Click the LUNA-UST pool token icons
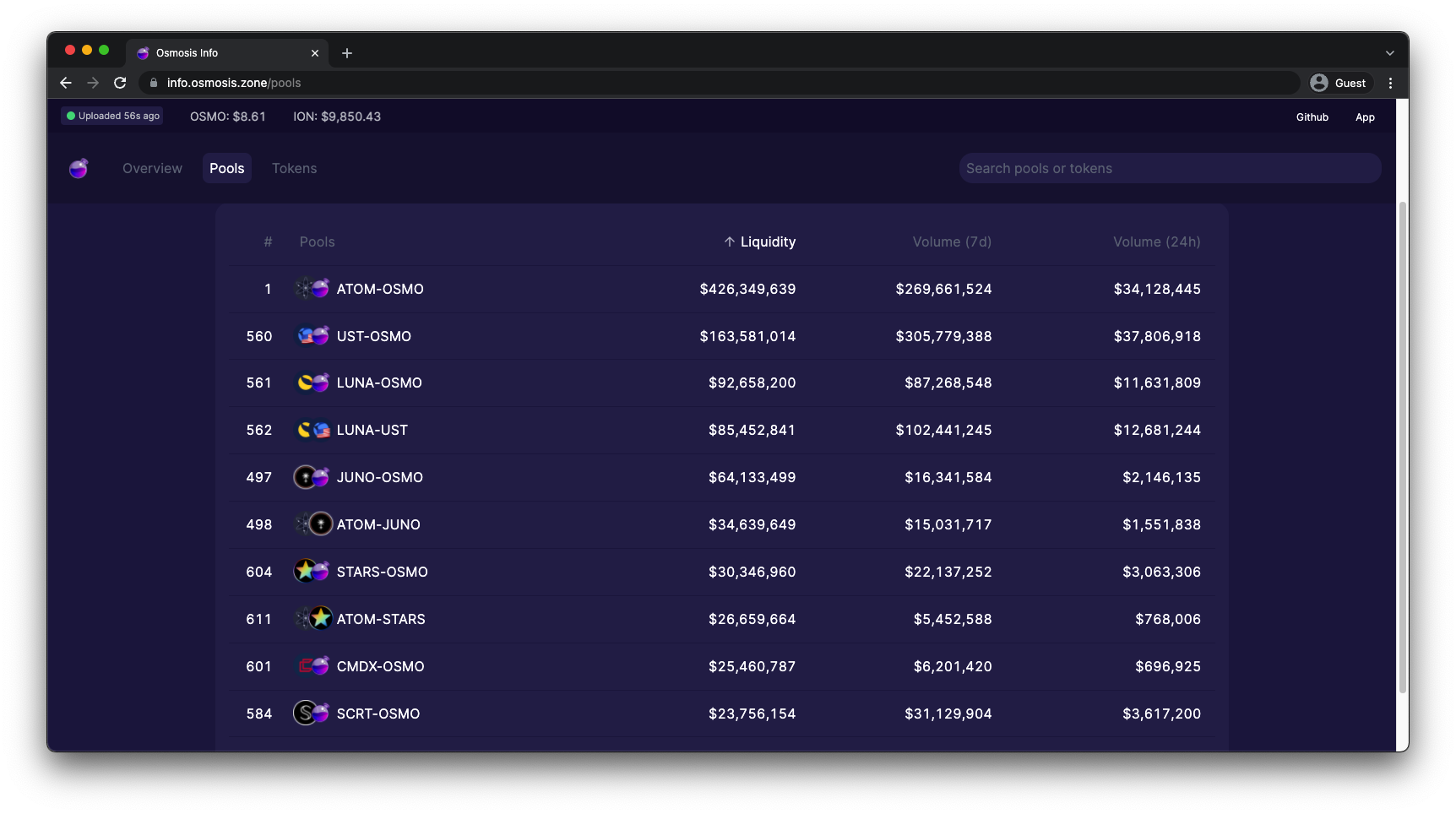This screenshot has width=1456, height=814. 312,430
